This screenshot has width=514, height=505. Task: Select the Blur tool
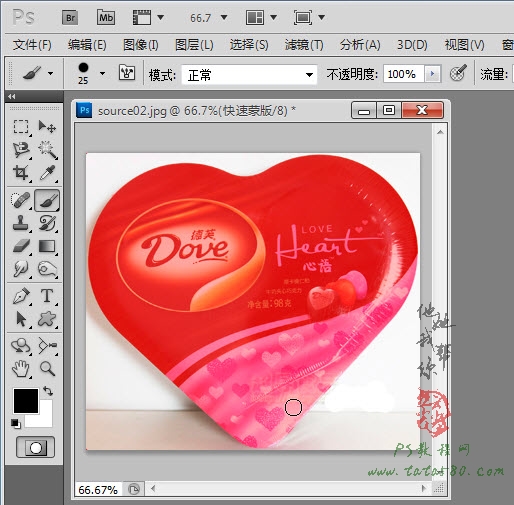pyautogui.click(x=21, y=269)
